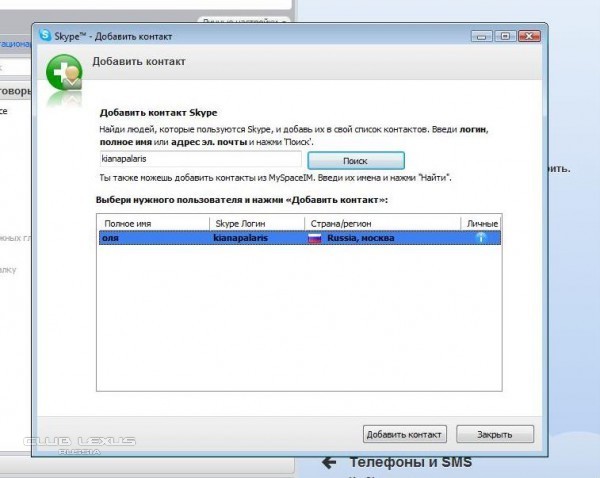Click the back arrow beside Телефоны и SMS
The width and height of the screenshot is (600, 478).
click(x=327, y=463)
